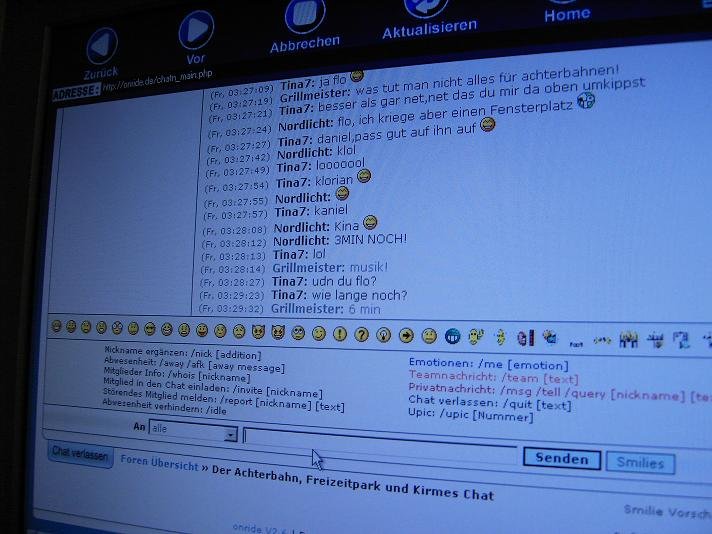Click the Aktualisieren refresh icon
This screenshot has height=534, width=712.
tap(430, 5)
